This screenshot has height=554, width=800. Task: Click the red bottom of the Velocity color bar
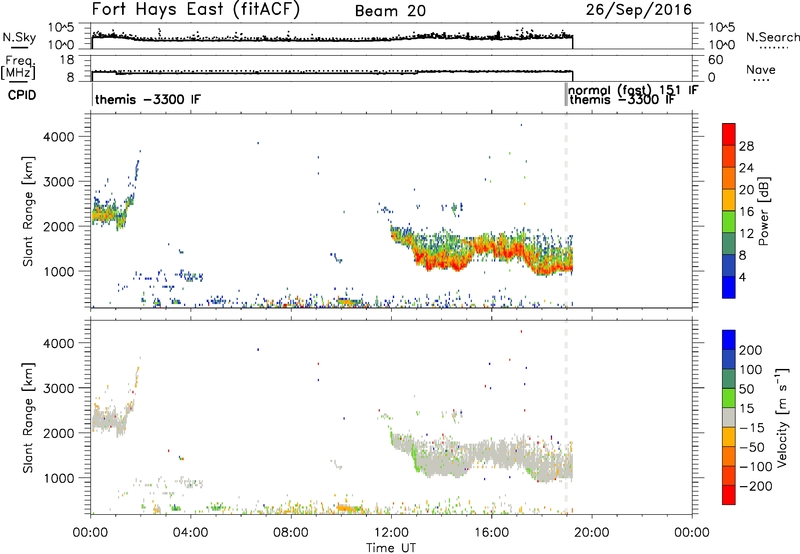(729, 495)
